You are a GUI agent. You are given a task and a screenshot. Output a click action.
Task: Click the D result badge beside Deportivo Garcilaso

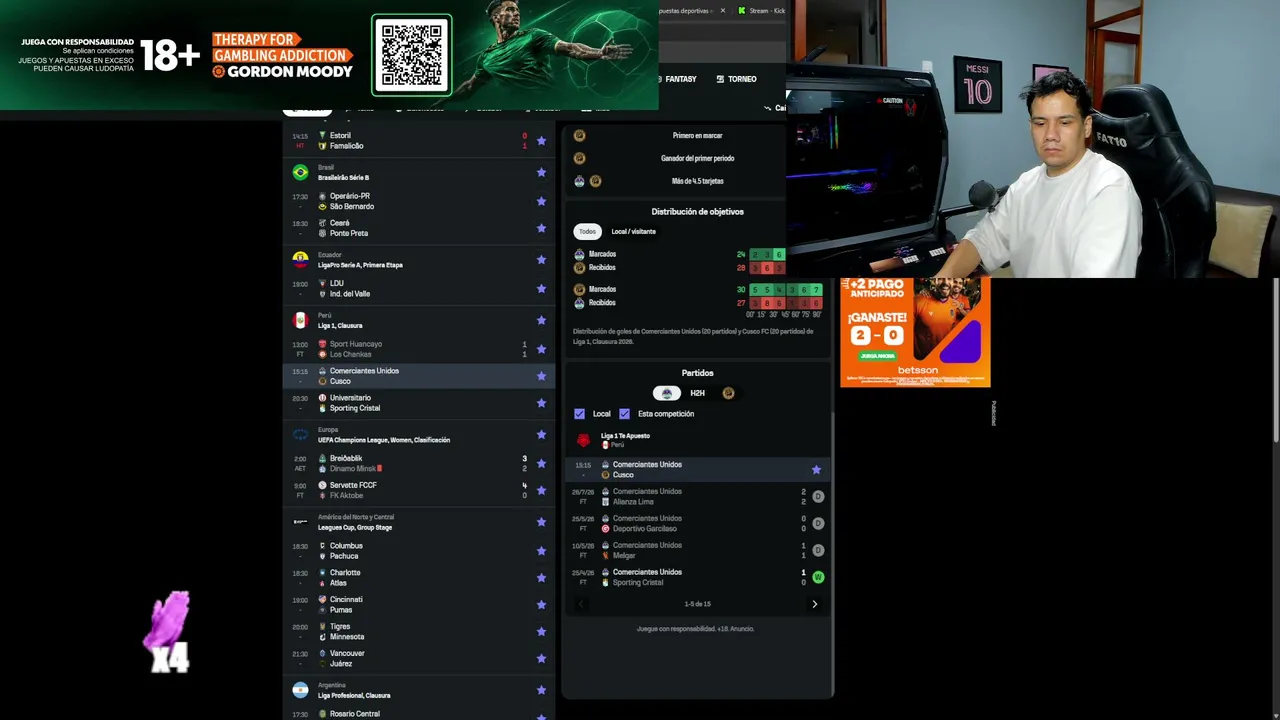[x=818, y=523]
